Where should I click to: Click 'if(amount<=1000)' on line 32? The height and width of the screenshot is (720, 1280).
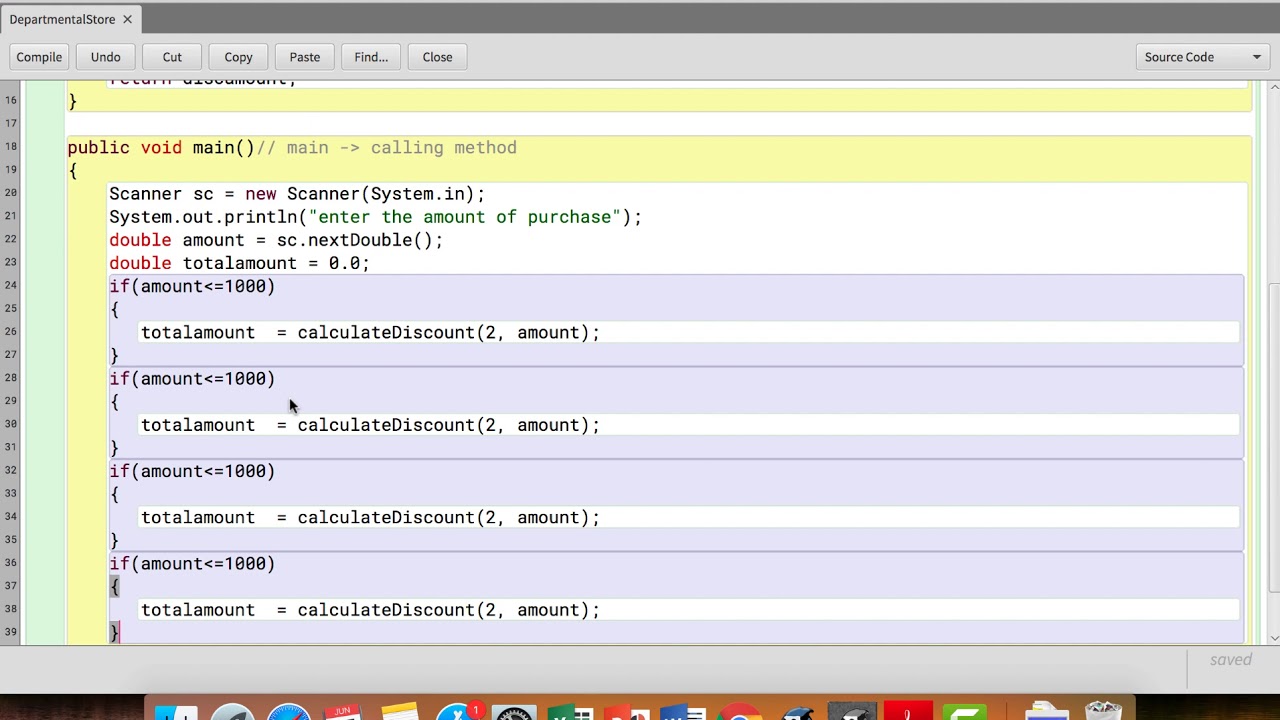coord(192,471)
